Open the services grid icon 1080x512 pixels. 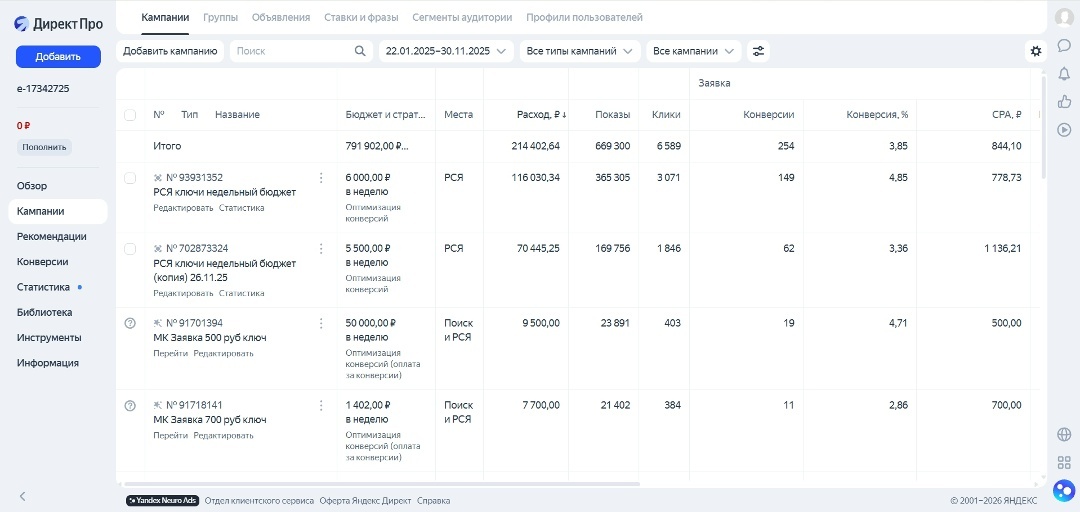pyautogui.click(x=1064, y=462)
